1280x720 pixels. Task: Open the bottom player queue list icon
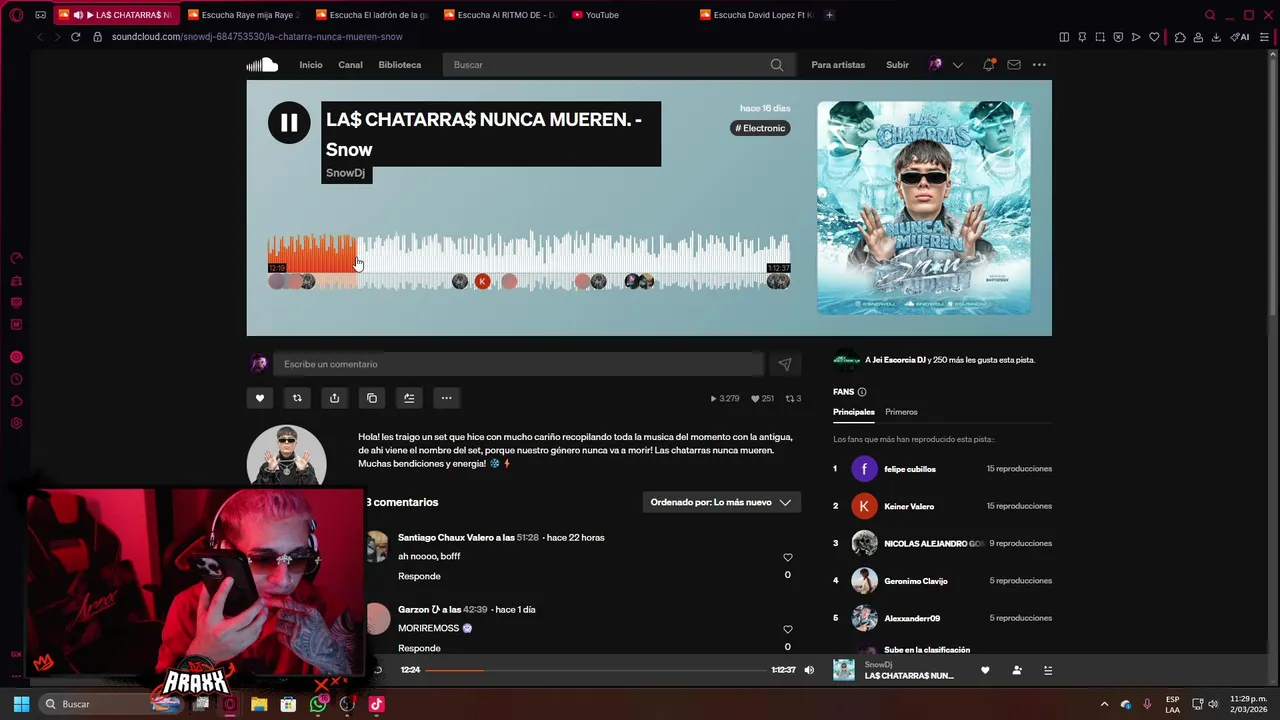[x=1048, y=670]
